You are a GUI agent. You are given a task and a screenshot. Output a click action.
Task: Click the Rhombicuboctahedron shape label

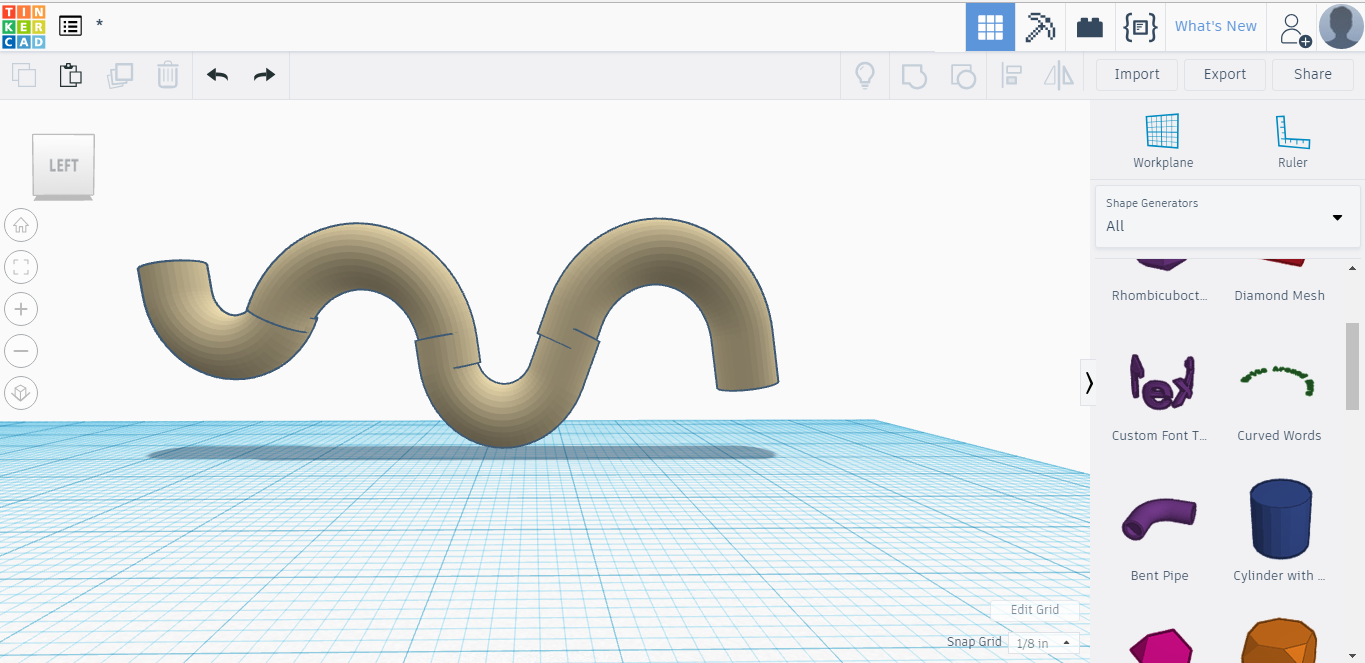(1160, 296)
